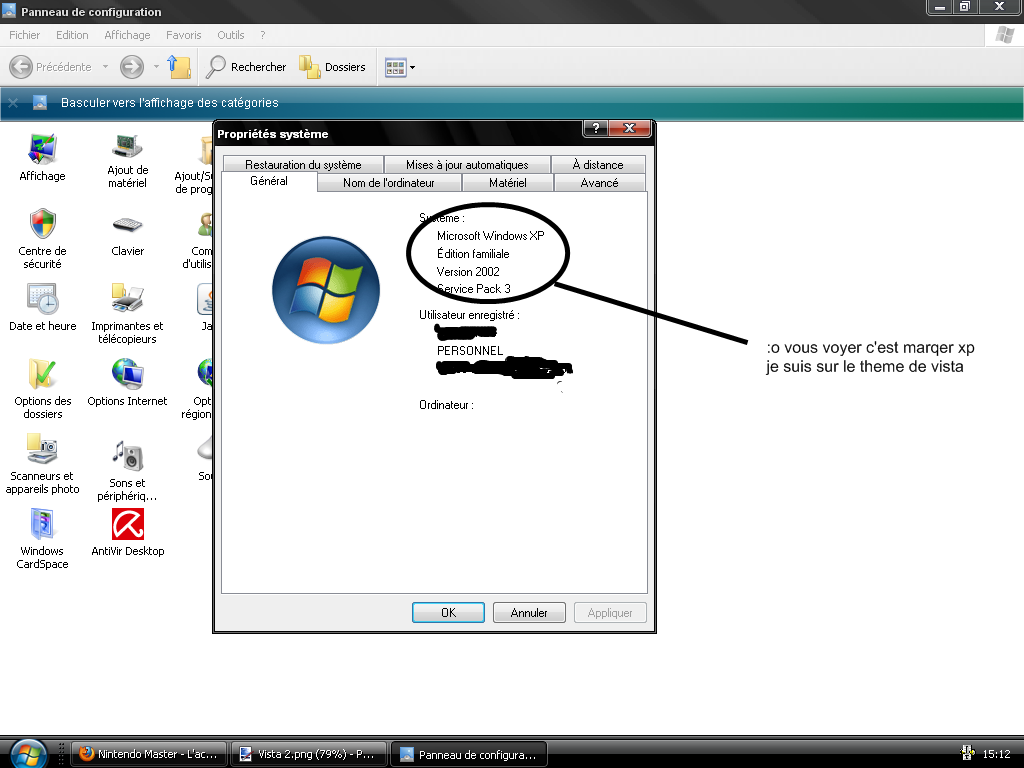Click the 'Édition familiale' text
This screenshot has width=1024, height=768.
(473, 253)
